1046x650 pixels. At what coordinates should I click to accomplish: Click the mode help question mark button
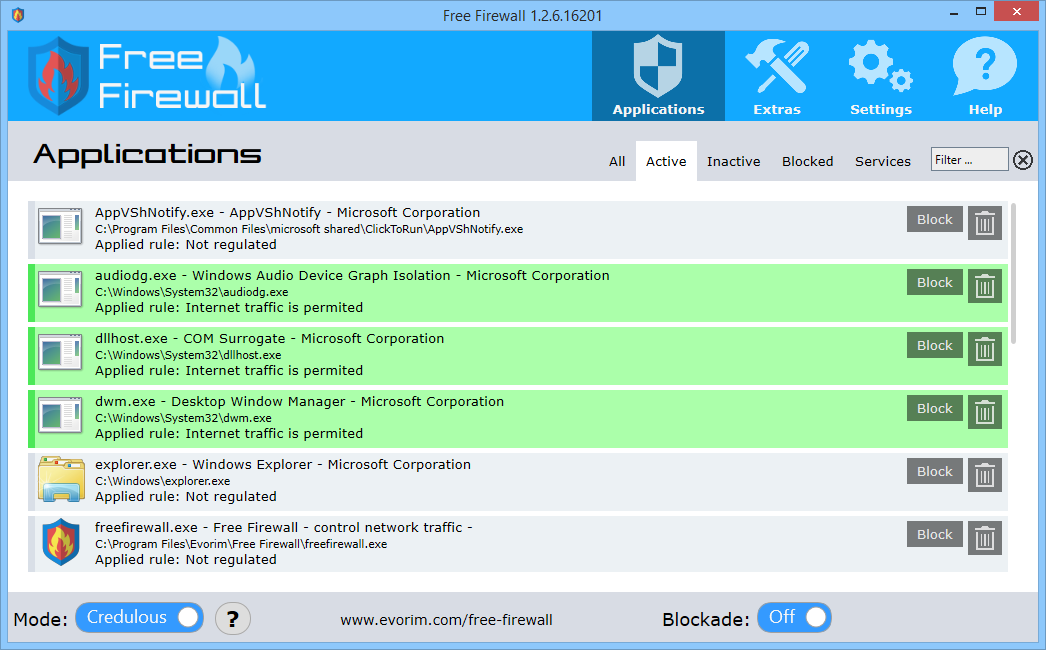pos(233,618)
